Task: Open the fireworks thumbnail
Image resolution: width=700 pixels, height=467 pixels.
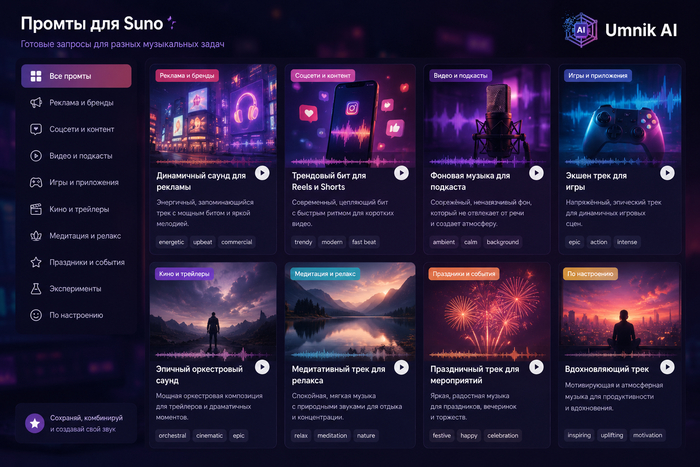Action: coord(487,311)
